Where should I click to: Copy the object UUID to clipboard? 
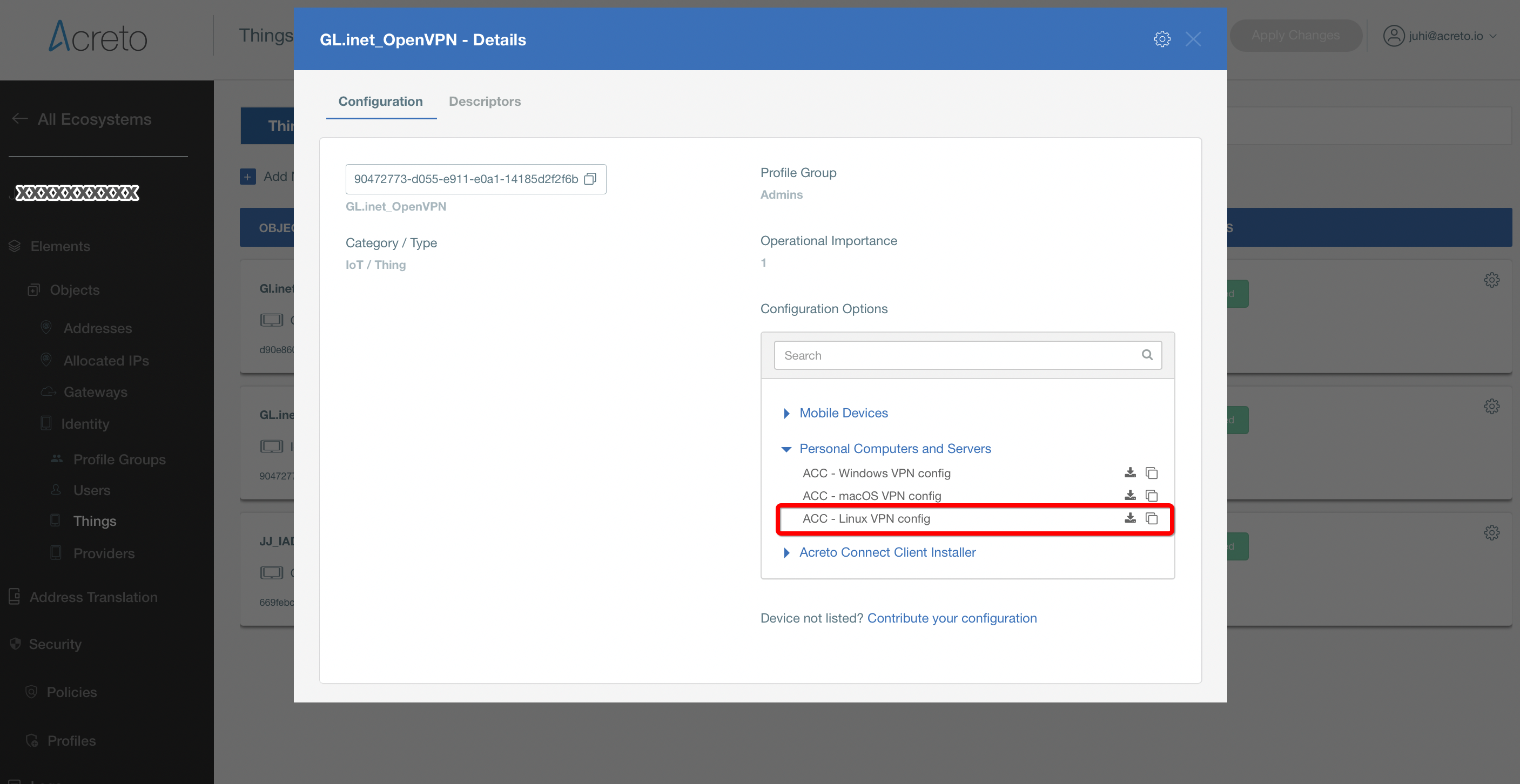click(590, 179)
